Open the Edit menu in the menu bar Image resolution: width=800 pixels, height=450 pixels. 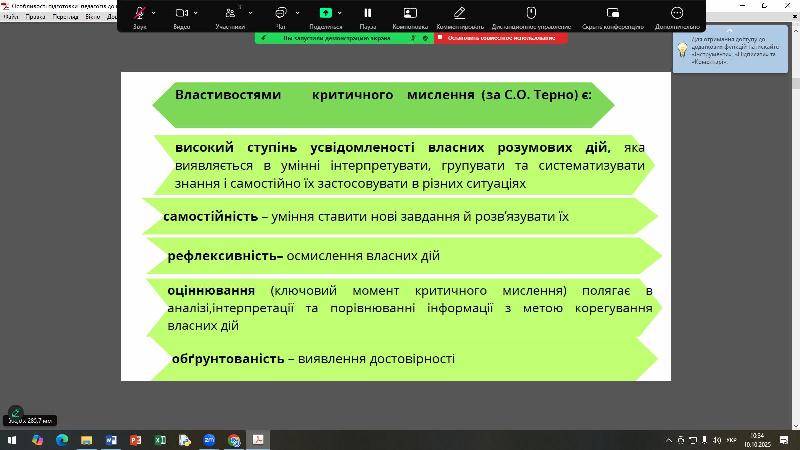[x=35, y=17]
